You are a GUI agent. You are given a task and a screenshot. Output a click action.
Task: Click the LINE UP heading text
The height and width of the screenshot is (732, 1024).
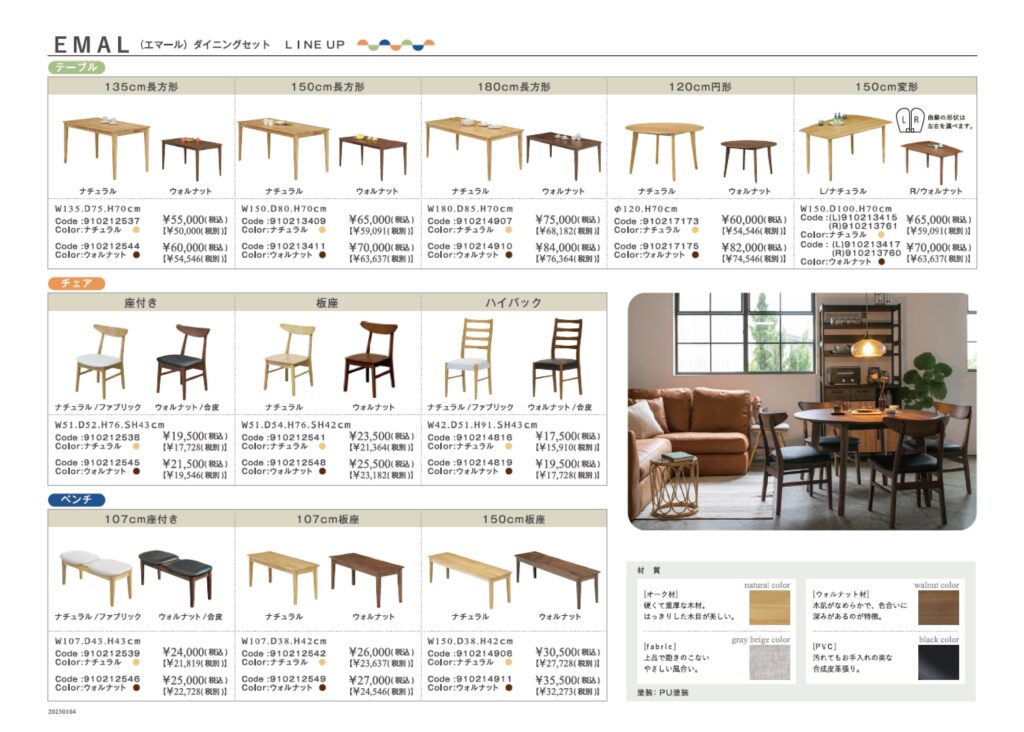point(314,45)
